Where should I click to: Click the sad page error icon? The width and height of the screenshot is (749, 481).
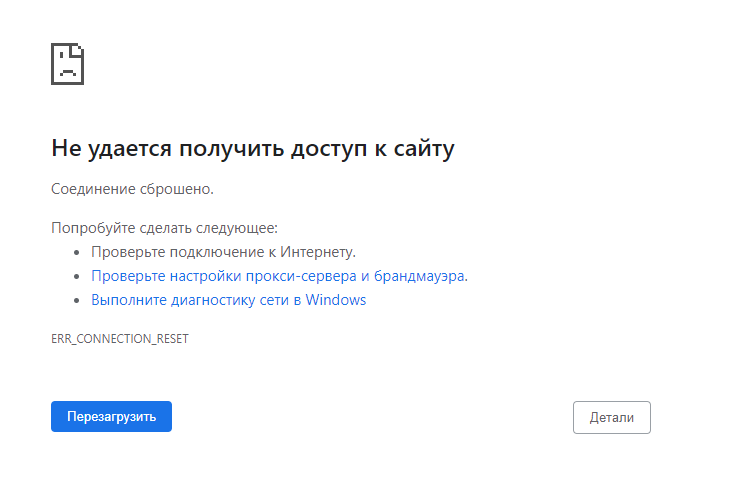click(67, 64)
